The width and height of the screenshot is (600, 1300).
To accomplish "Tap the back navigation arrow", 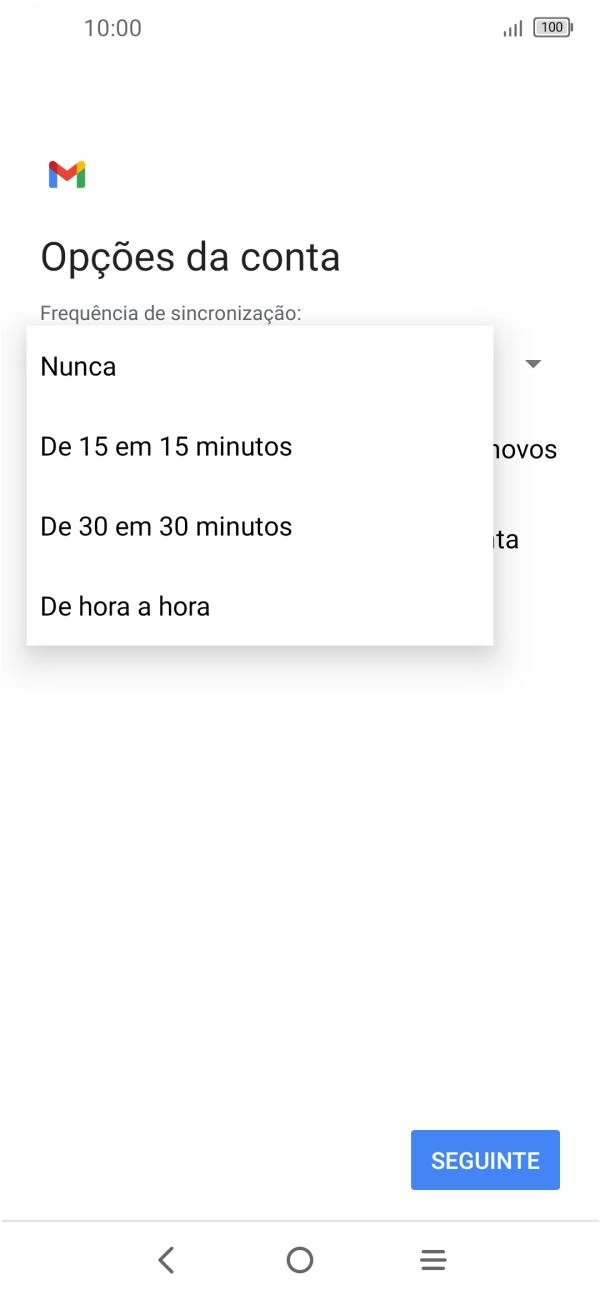I will [166, 1259].
